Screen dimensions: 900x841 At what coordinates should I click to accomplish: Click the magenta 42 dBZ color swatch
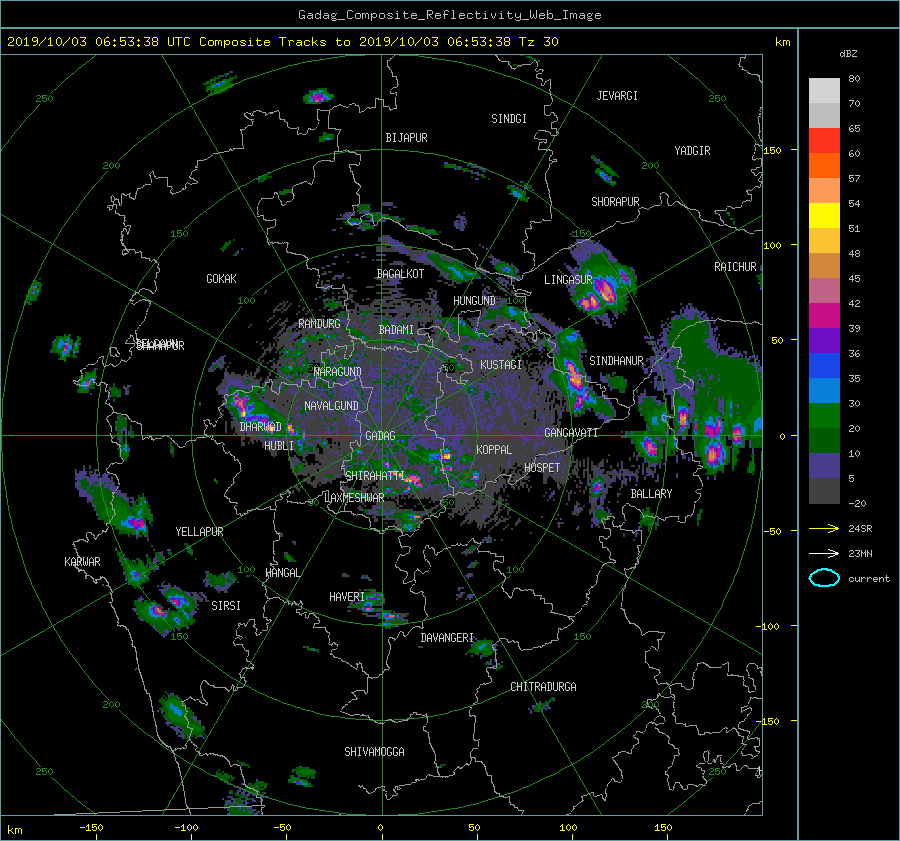pyautogui.click(x=824, y=315)
